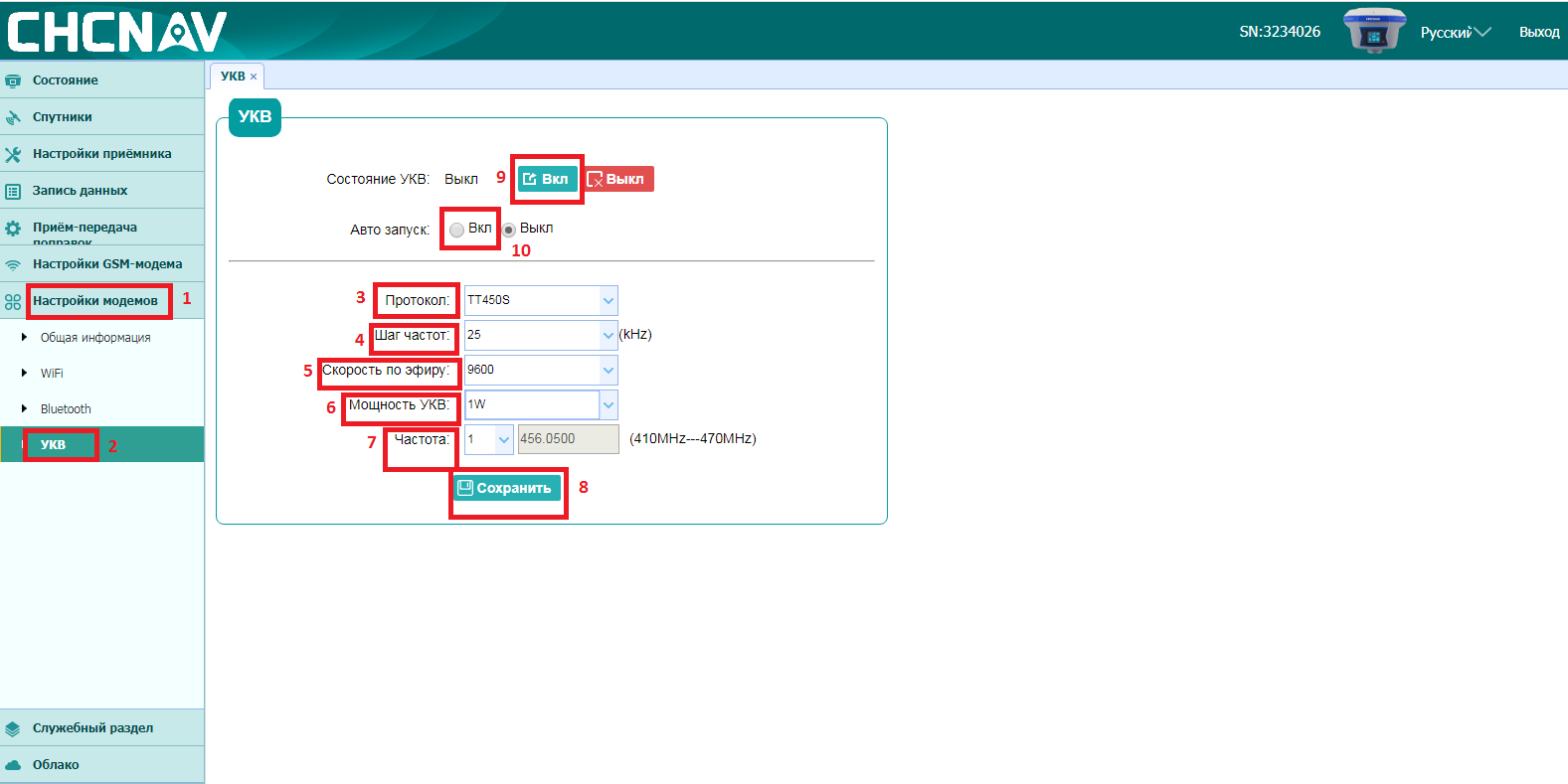The width and height of the screenshot is (1568, 784).
Task: Click the arrow beside Общая информация
Action: coord(24,338)
